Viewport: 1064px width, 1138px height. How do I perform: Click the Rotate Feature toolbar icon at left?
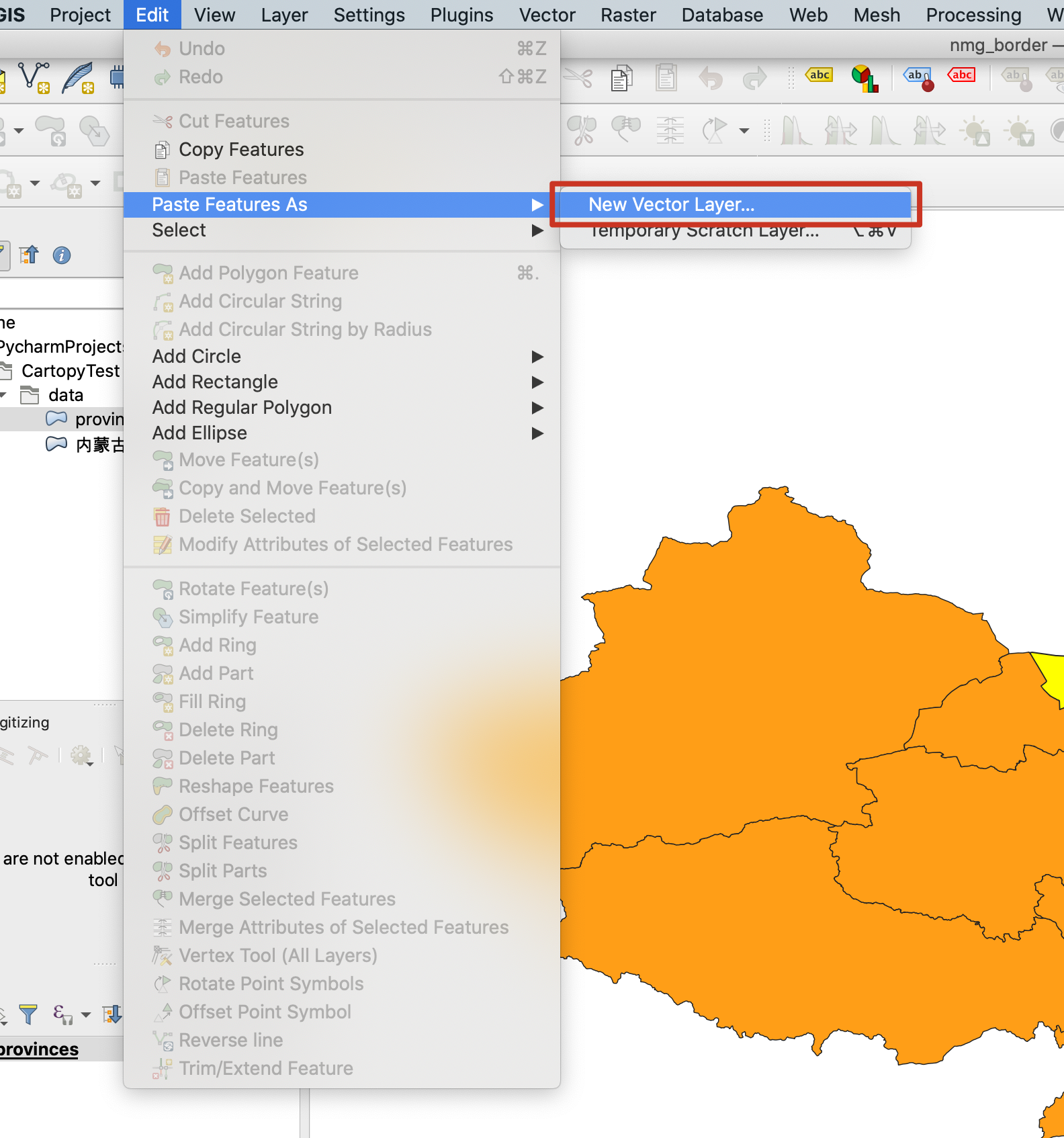coord(51,130)
